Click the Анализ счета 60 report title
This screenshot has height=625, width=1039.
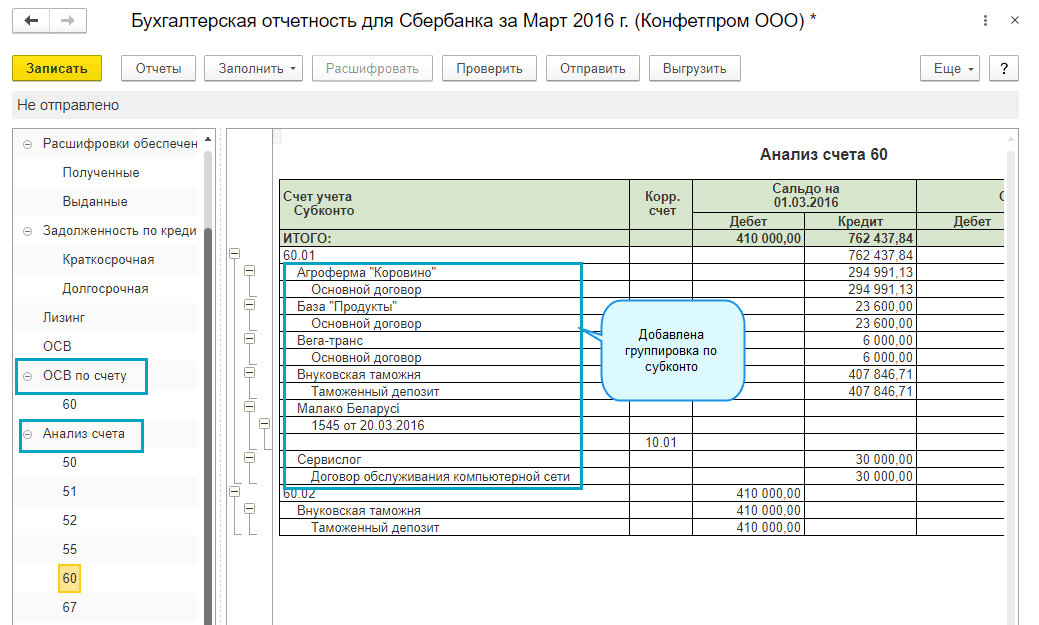click(x=823, y=154)
